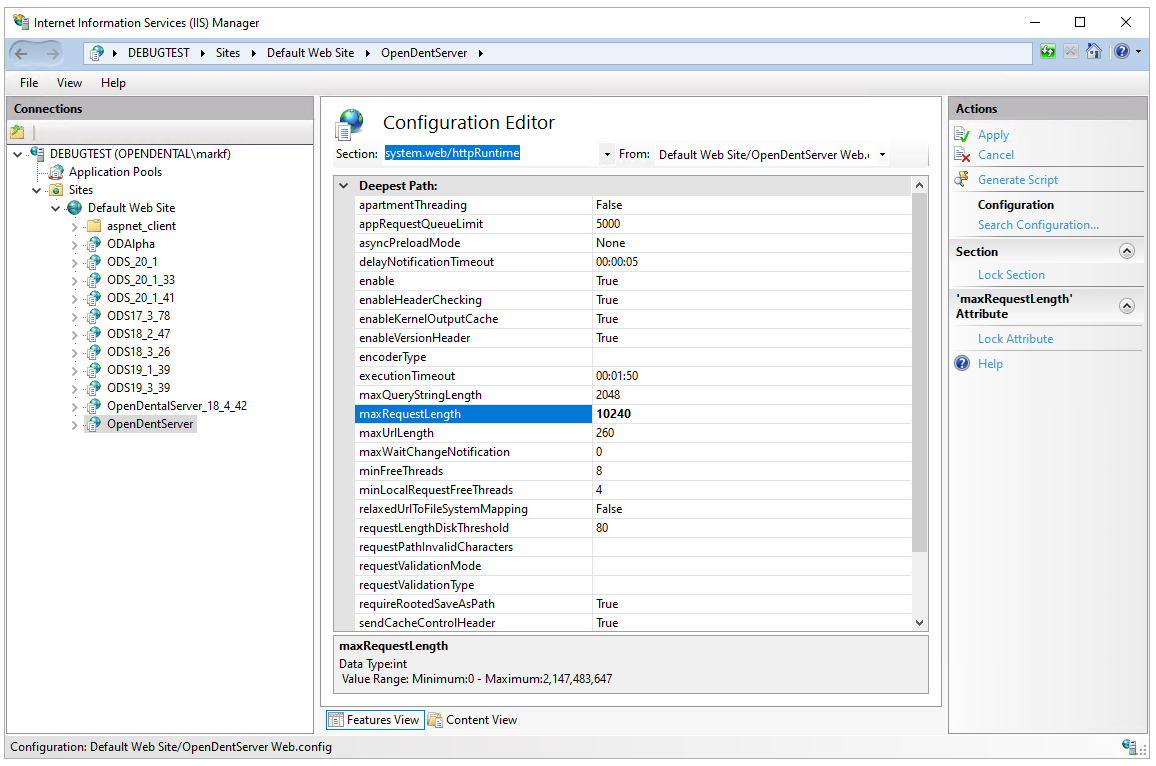
Task: Click the Sites folder icon in tree
Action: (x=56, y=190)
